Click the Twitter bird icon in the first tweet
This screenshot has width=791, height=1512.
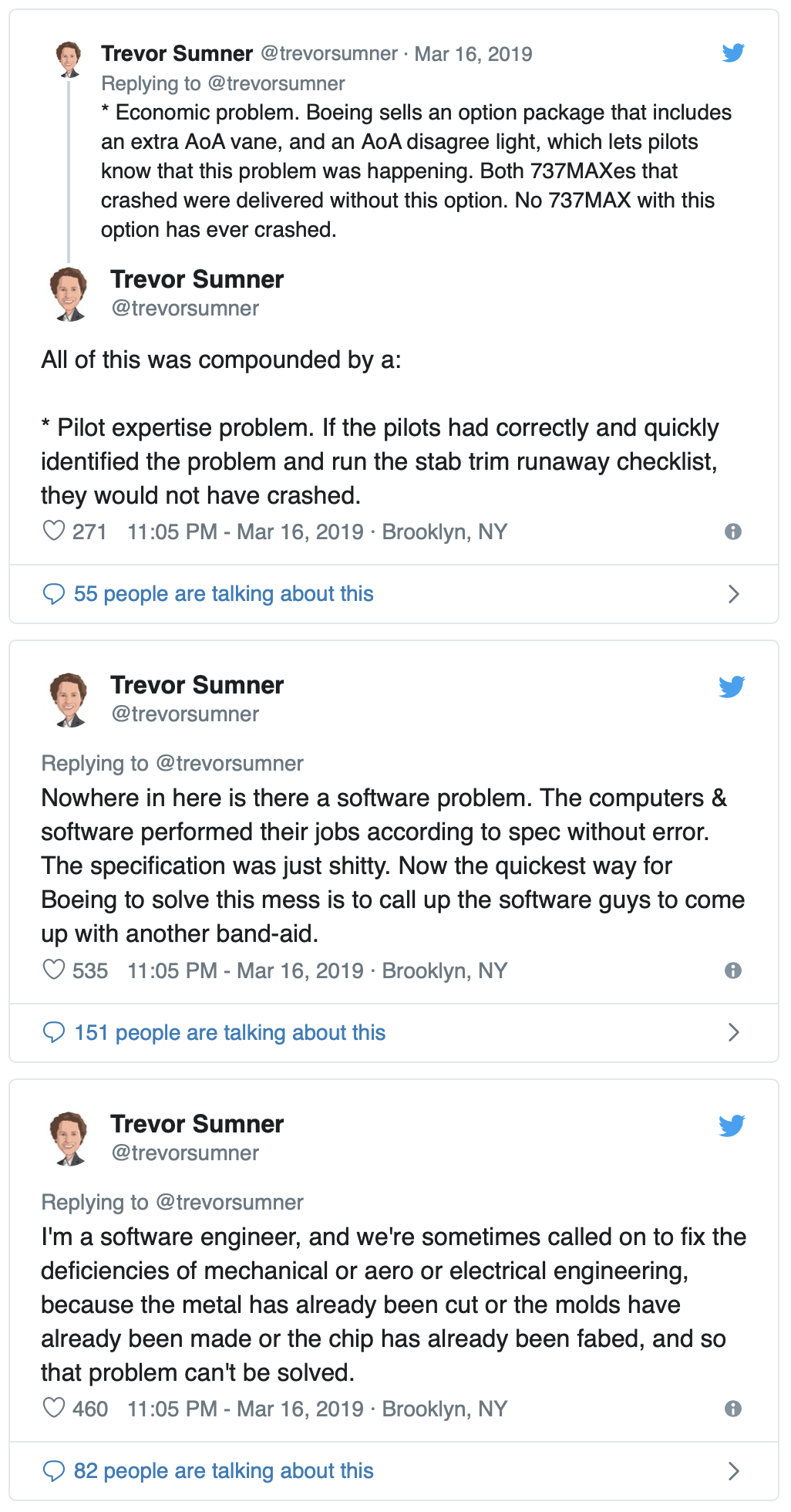click(x=733, y=52)
